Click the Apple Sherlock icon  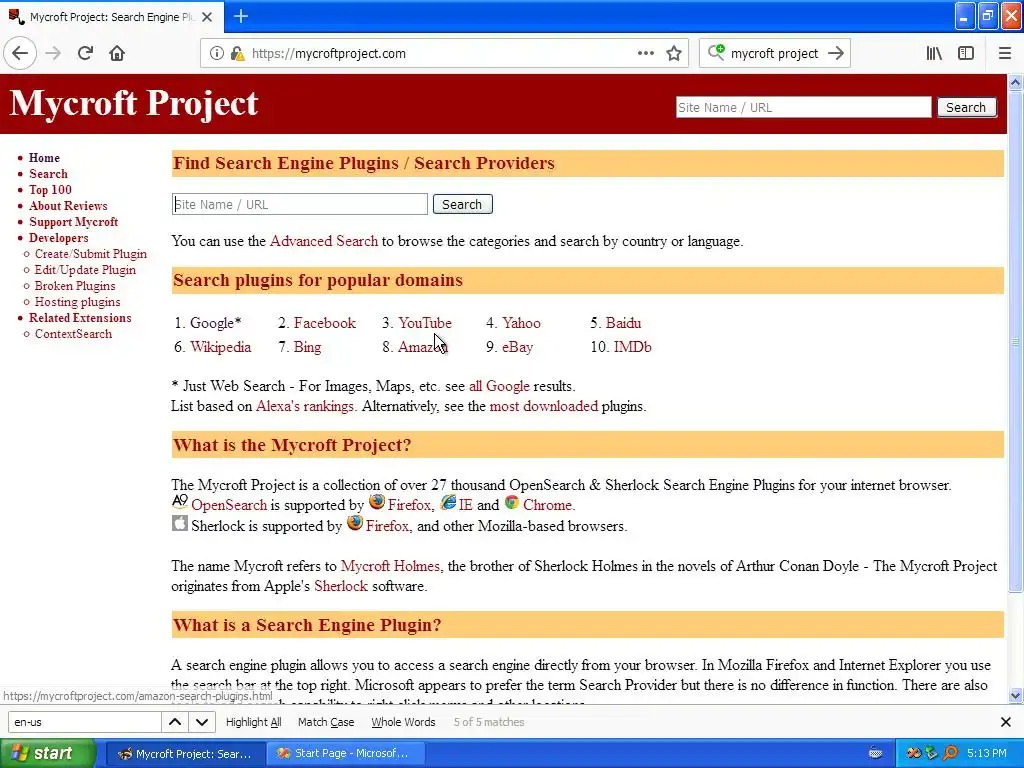(x=180, y=523)
